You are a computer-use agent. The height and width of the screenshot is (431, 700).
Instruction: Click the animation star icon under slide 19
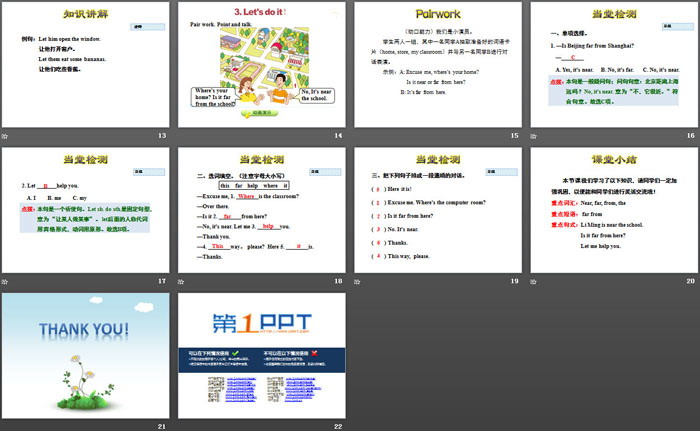(x=357, y=282)
